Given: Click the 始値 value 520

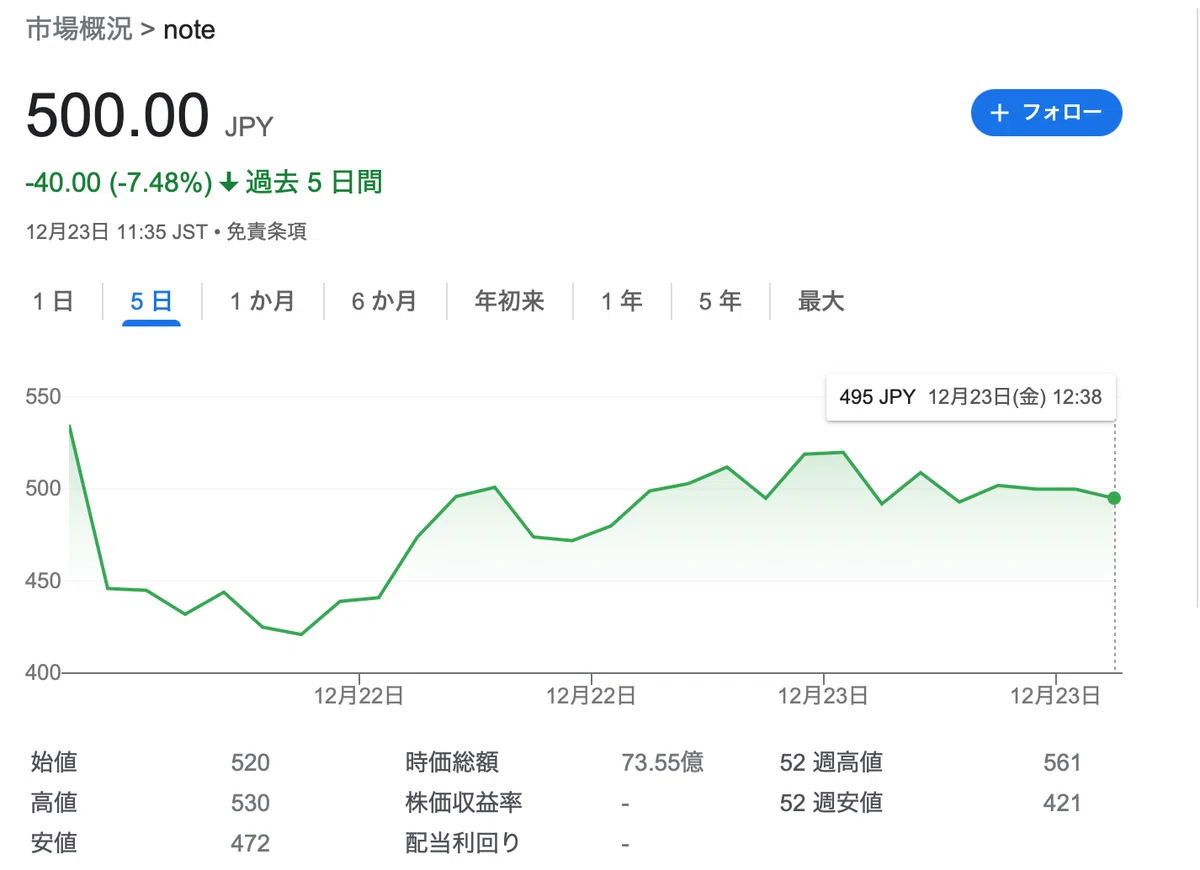Looking at the screenshot, I should pyautogui.click(x=250, y=763).
